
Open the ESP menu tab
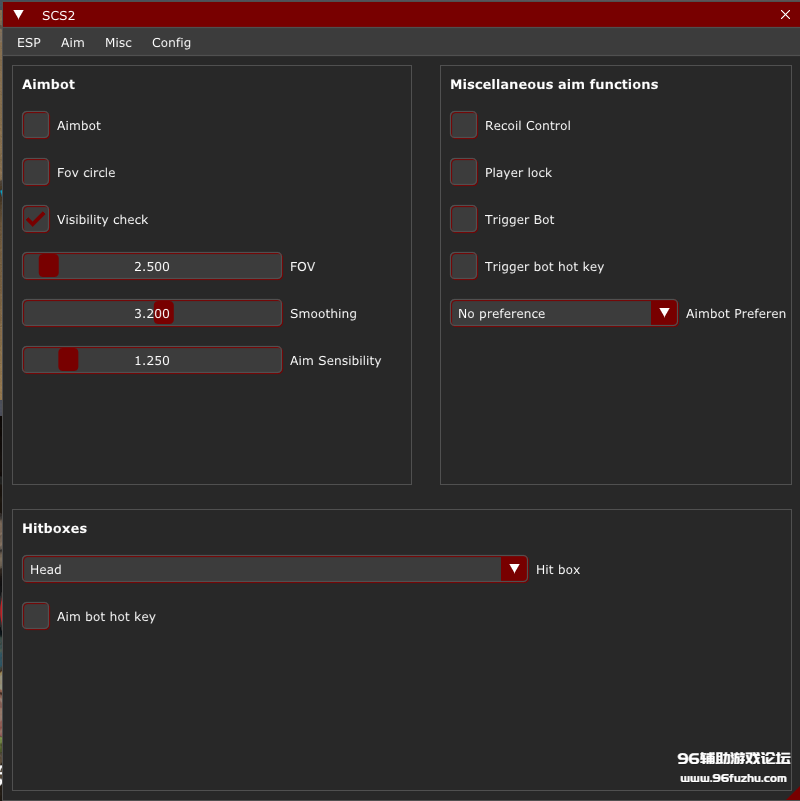pyautogui.click(x=29, y=43)
